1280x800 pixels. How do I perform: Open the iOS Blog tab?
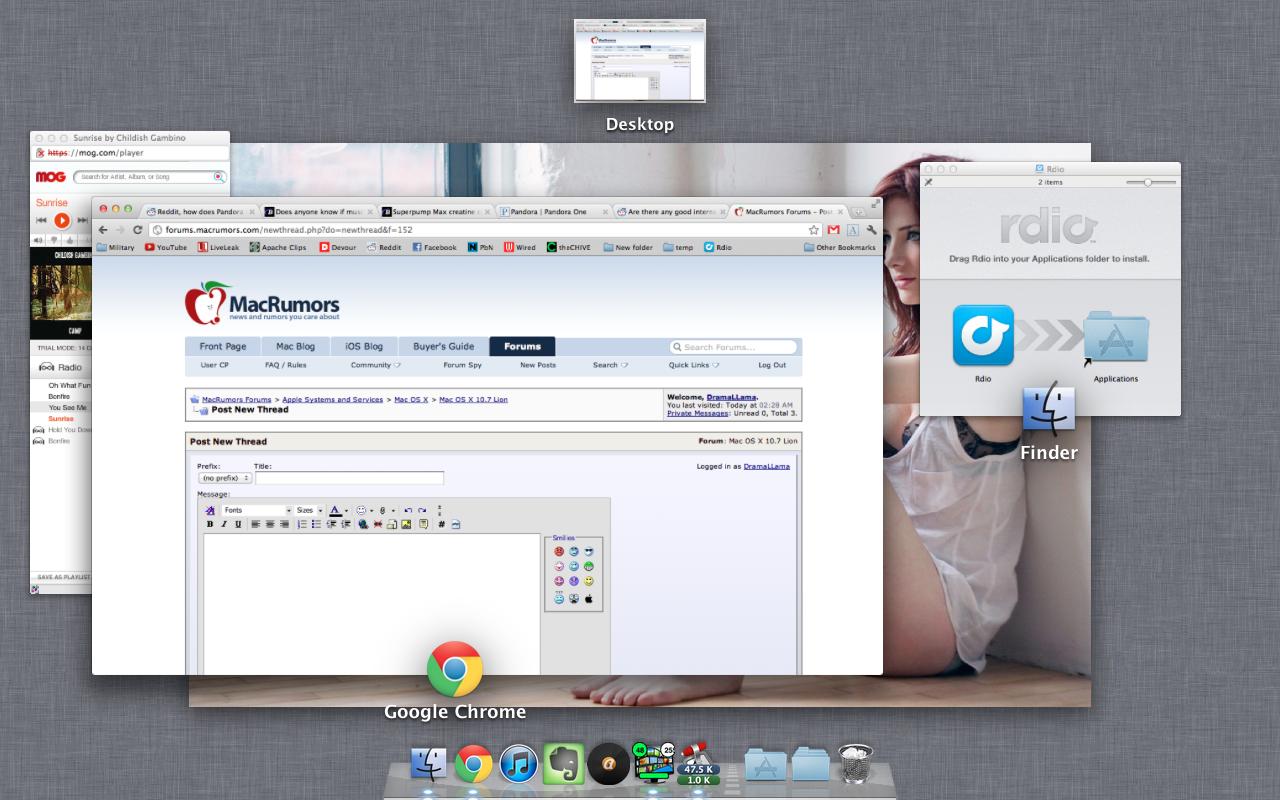pyautogui.click(x=364, y=347)
